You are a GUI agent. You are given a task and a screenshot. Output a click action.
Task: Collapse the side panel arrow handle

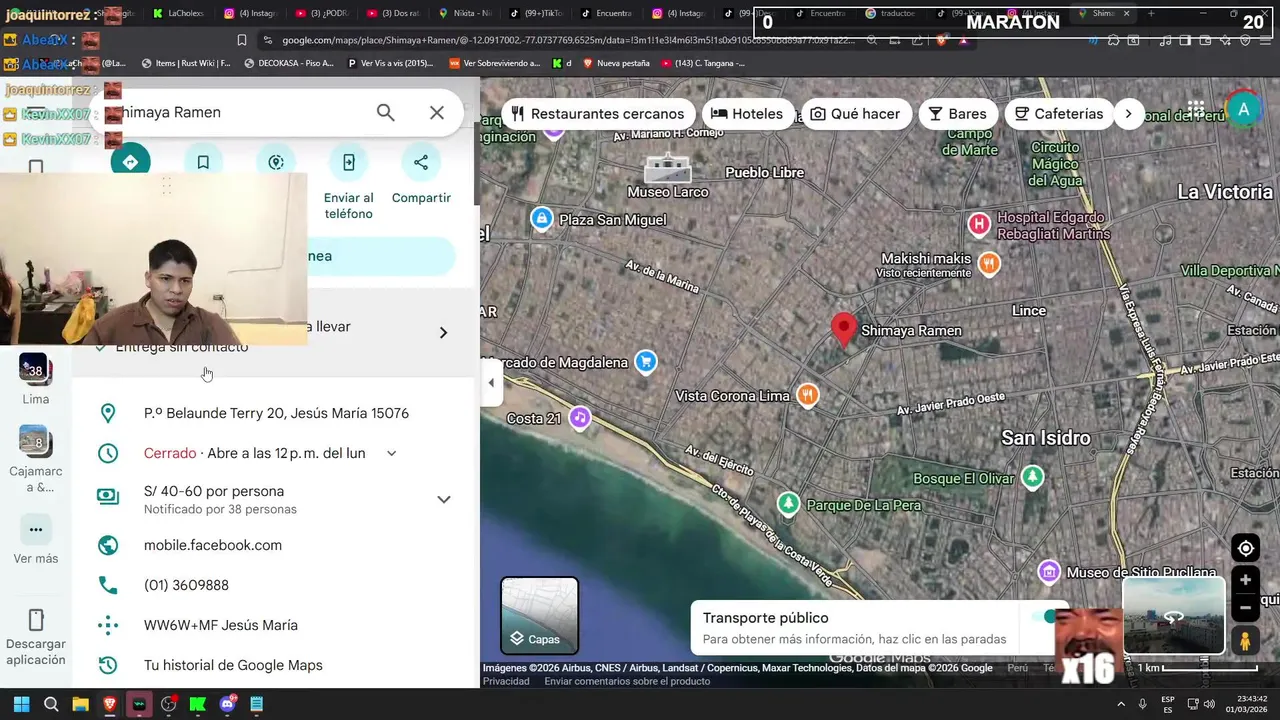490,383
